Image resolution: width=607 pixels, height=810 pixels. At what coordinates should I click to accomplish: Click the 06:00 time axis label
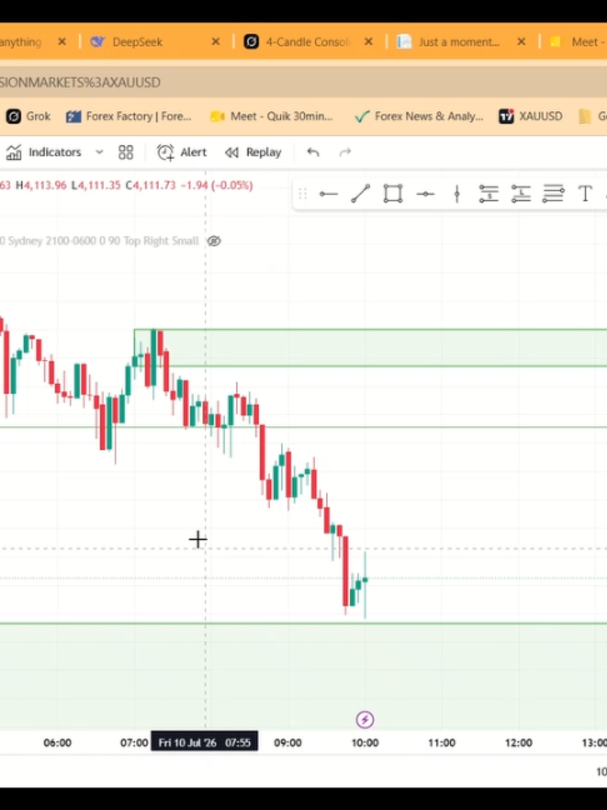[x=57, y=742]
